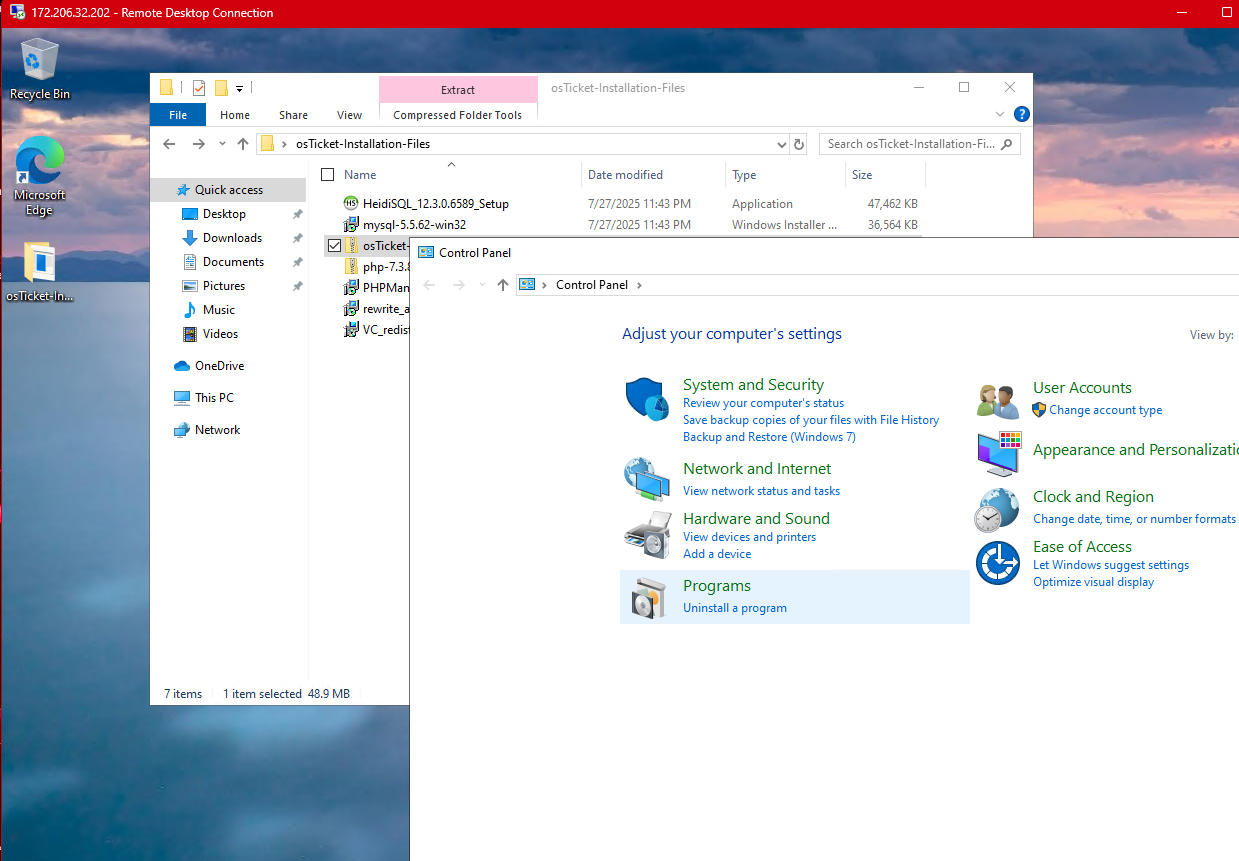This screenshot has height=861, width=1239.
Task: Open Documents in the navigation pane
Action: click(x=233, y=262)
